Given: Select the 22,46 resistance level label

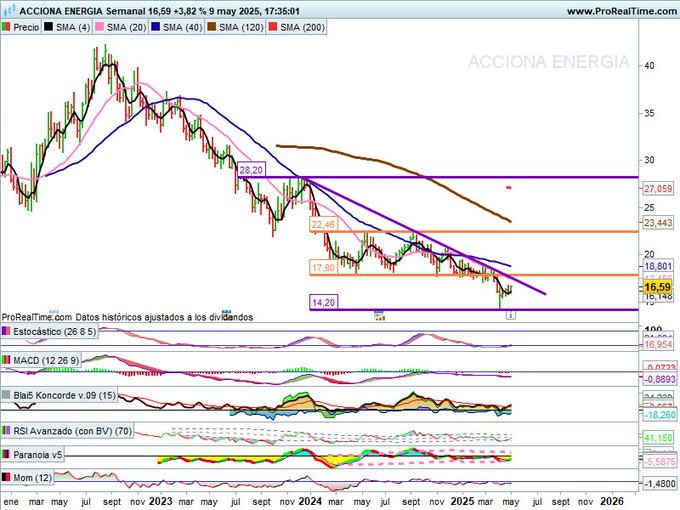Looking at the screenshot, I should point(323,224).
